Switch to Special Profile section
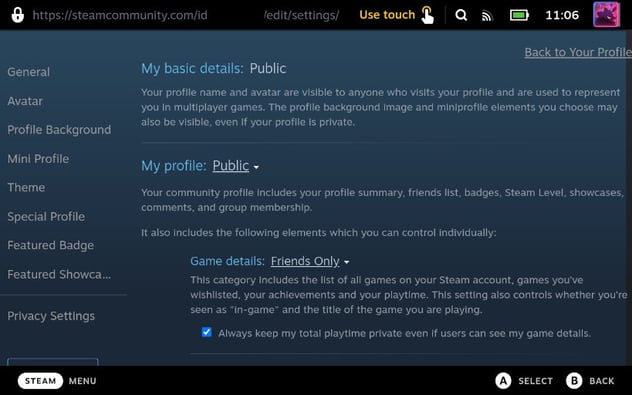Screen dimensions: 632x395 coord(46,216)
